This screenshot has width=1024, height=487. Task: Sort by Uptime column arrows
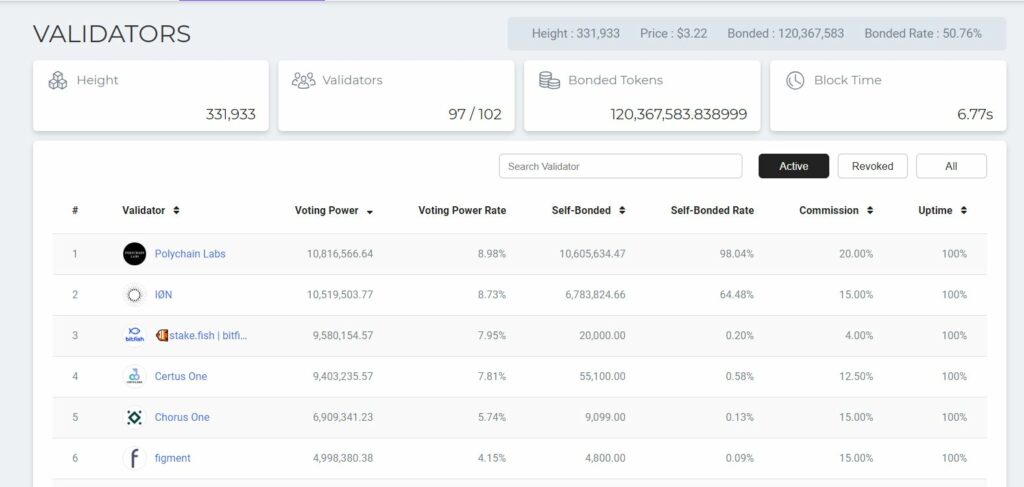[x=964, y=210]
